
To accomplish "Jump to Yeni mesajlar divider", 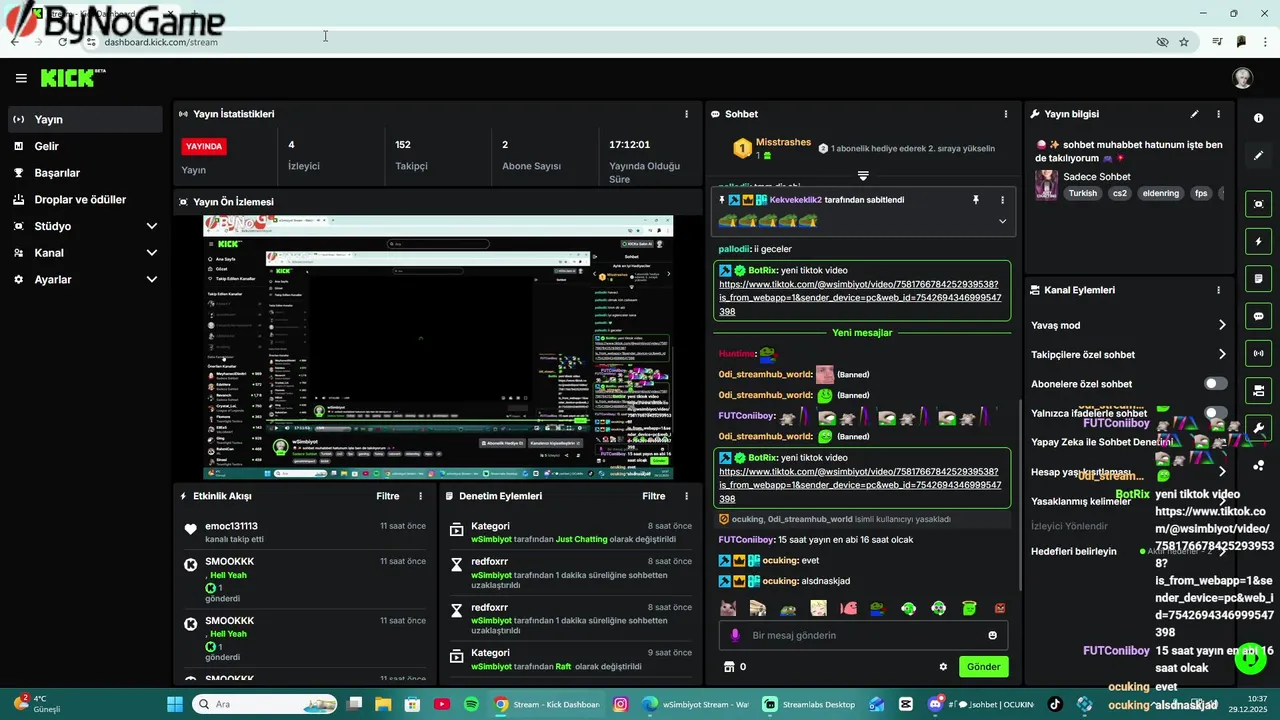I will 862,333.
